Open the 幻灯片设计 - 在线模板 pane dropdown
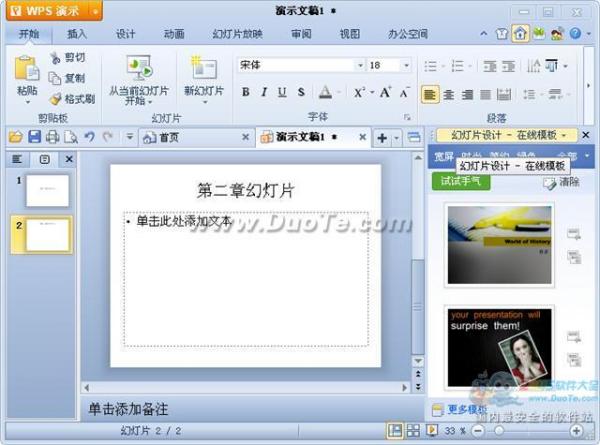This screenshot has width=600, height=445. click(x=564, y=135)
